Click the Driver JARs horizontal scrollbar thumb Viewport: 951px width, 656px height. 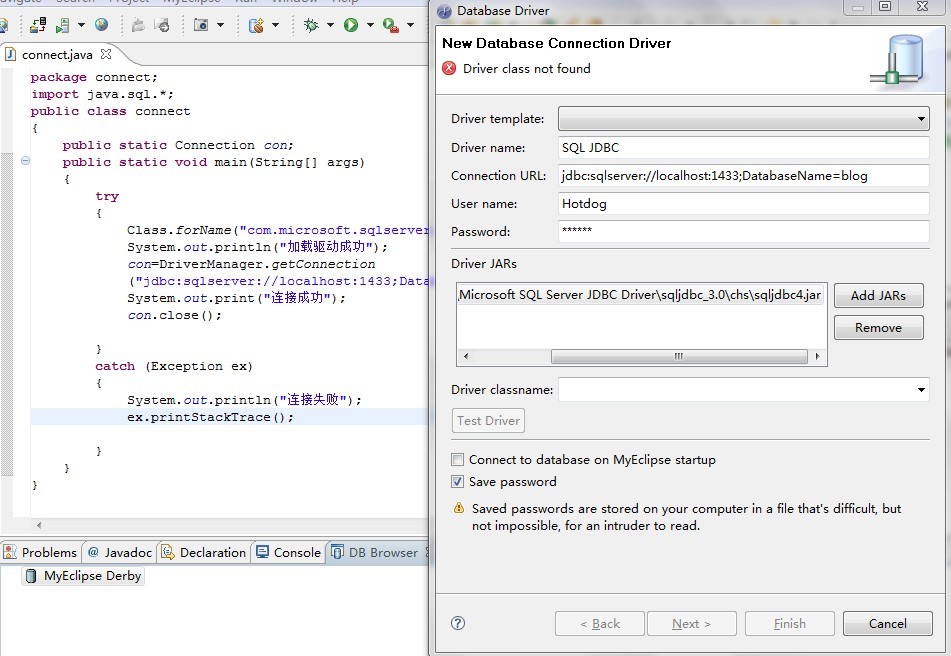click(679, 356)
